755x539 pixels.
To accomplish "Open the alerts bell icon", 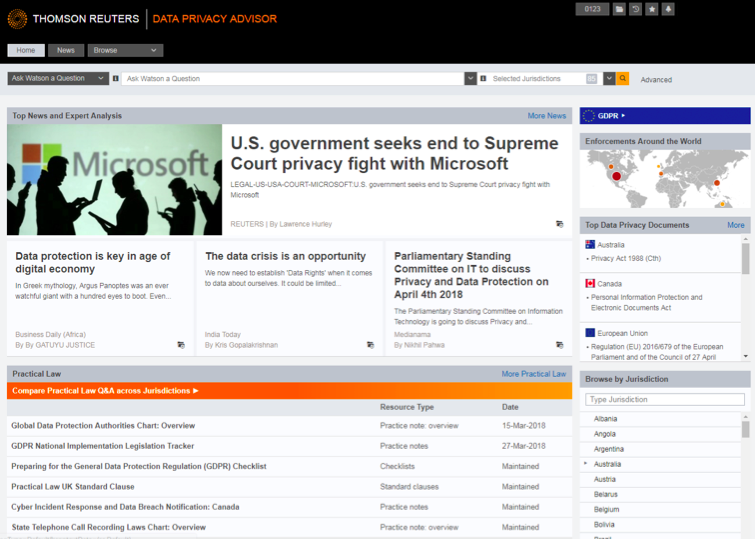I will (668, 9).
